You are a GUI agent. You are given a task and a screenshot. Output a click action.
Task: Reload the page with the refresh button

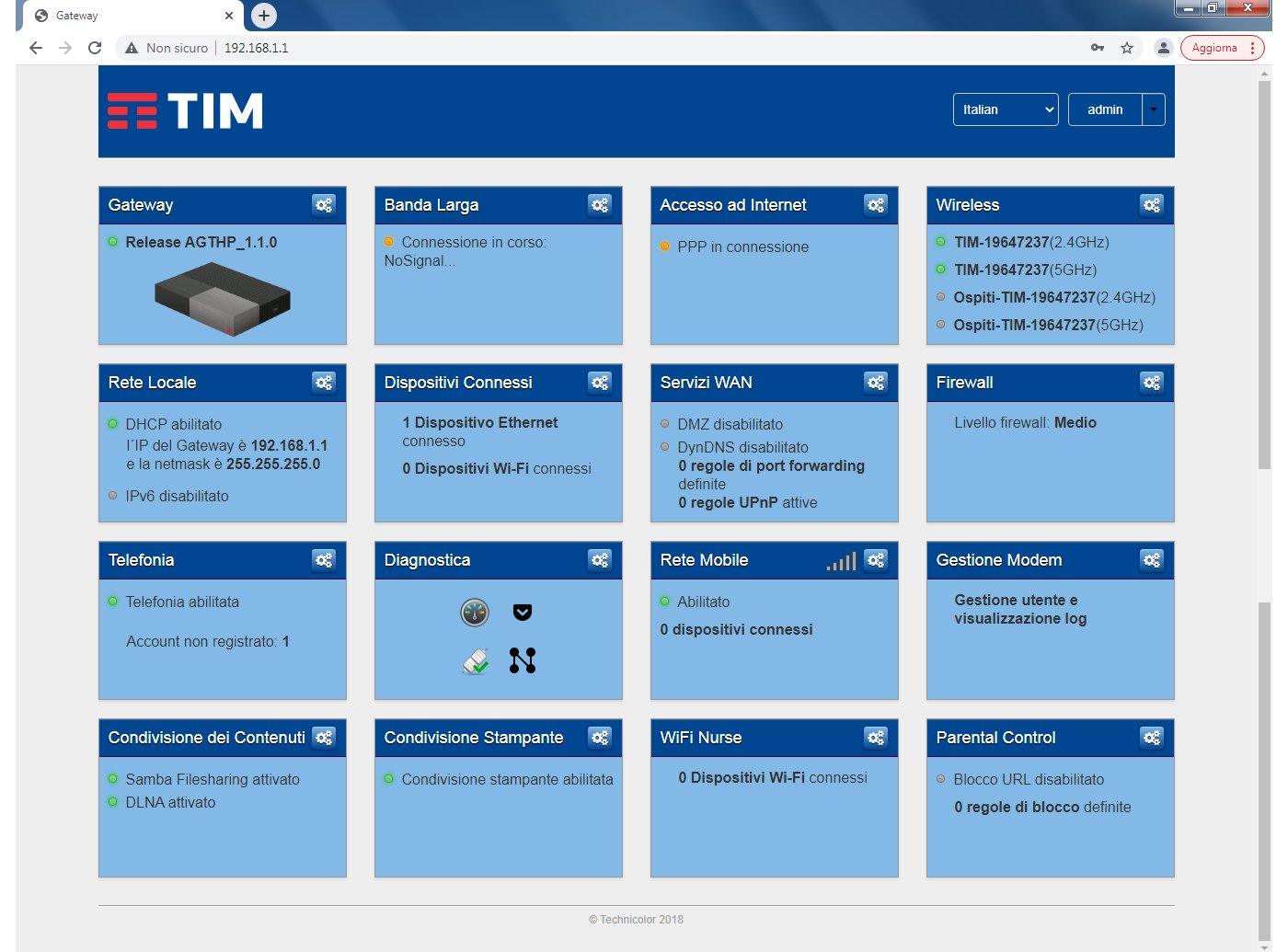(95, 48)
